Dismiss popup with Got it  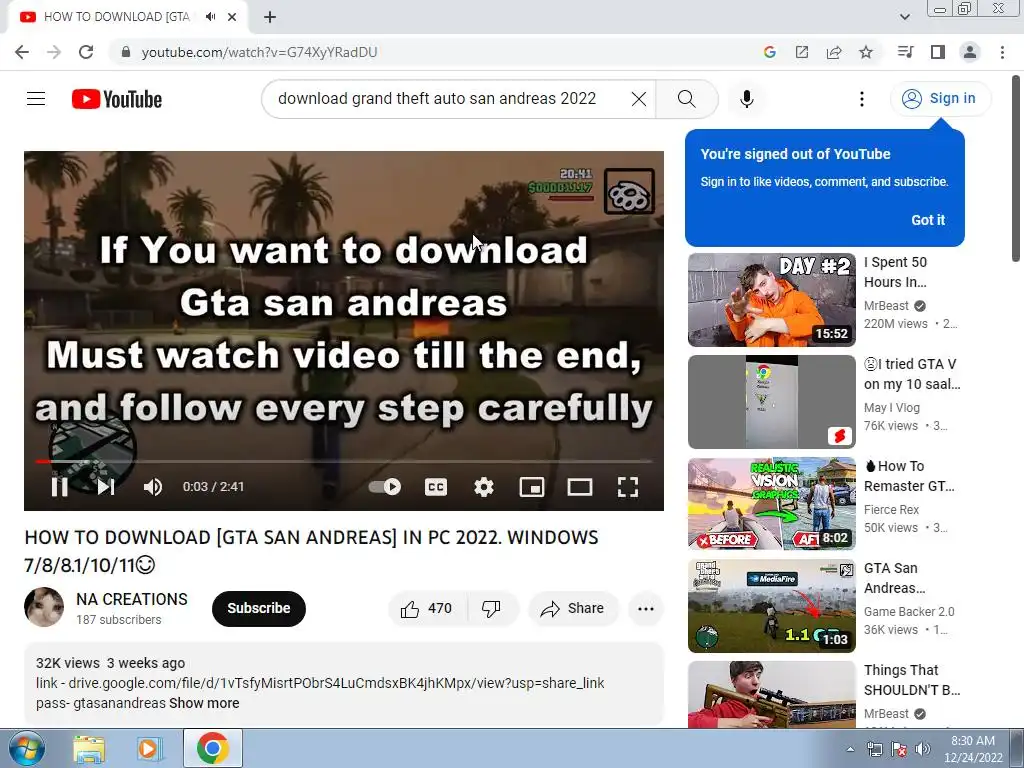(x=928, y=220)
